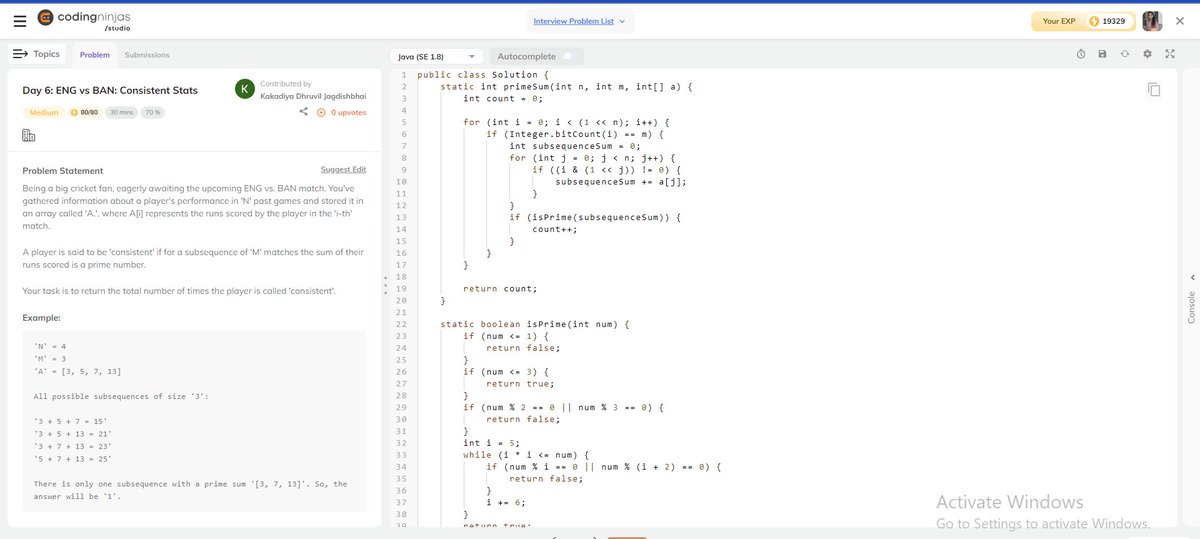This screenshot has height=539, width=1200.
Task: Select the problem title Day 6: ENG vs BAN
Action: [x=110, y=90]
